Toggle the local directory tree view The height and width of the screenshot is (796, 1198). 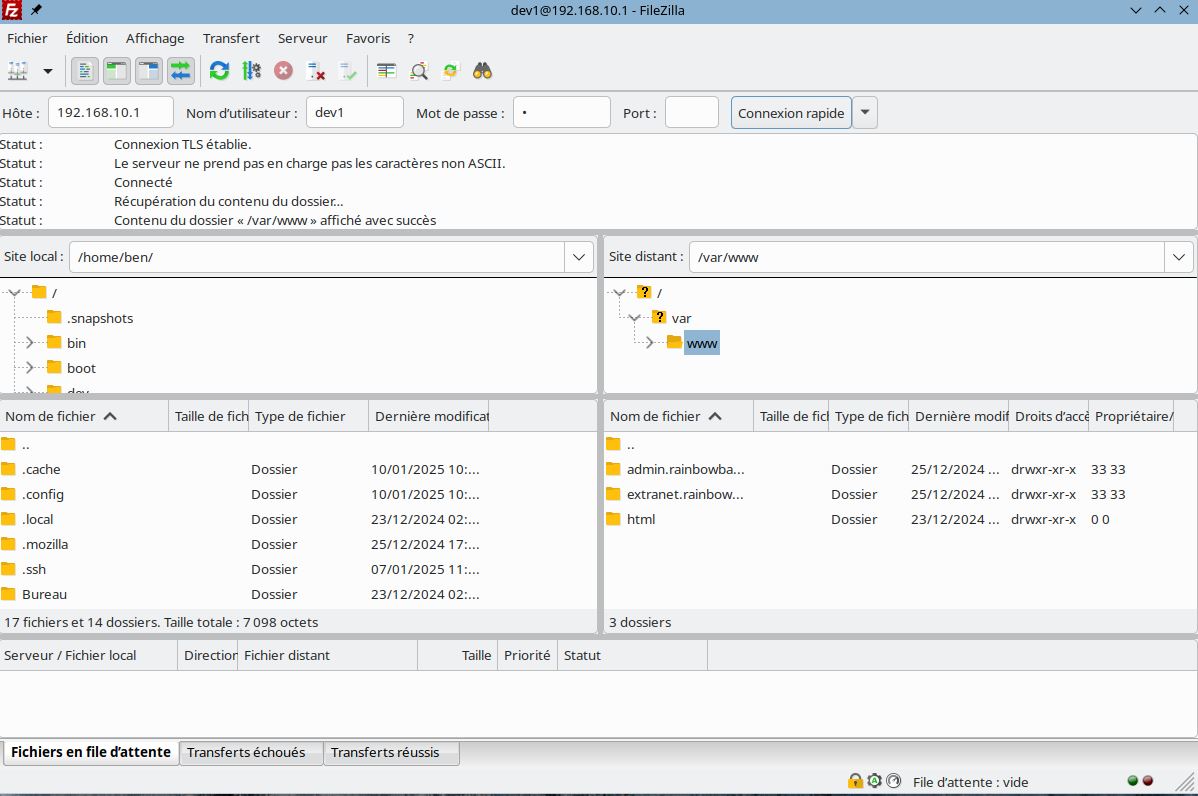[x=117, y=71]
